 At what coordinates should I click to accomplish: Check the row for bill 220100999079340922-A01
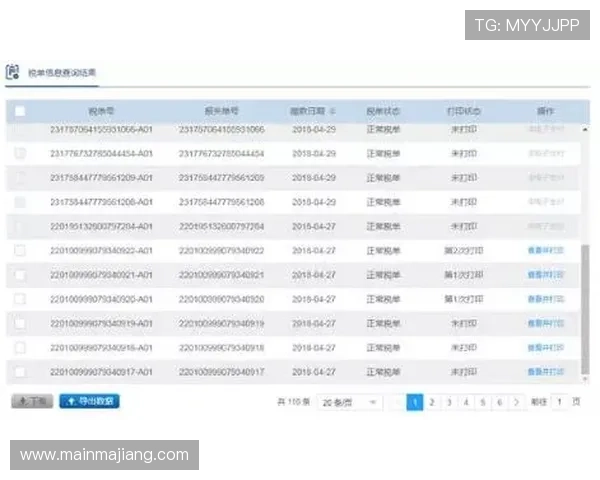tap(20, 250)
